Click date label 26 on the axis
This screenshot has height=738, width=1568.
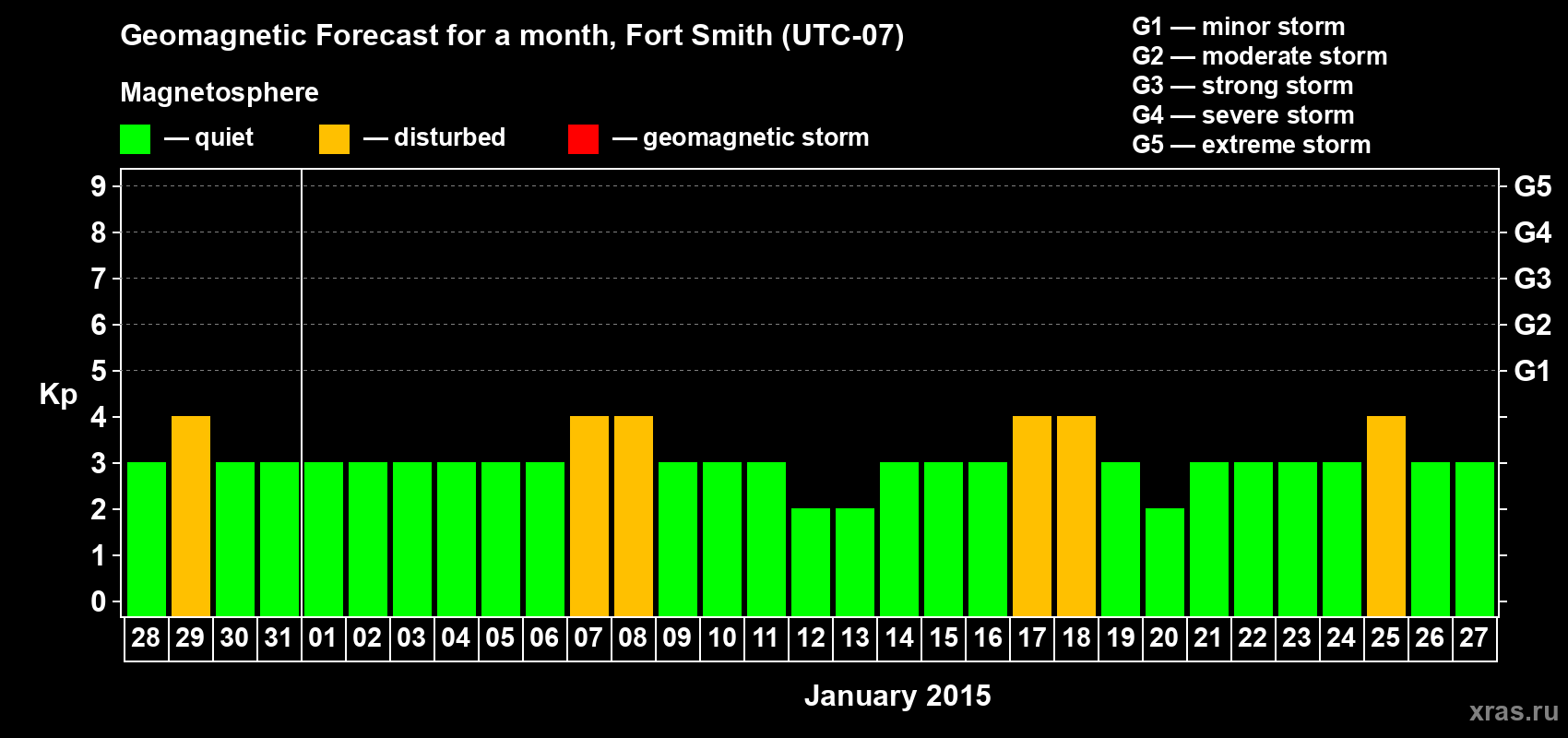point(1430,637)
